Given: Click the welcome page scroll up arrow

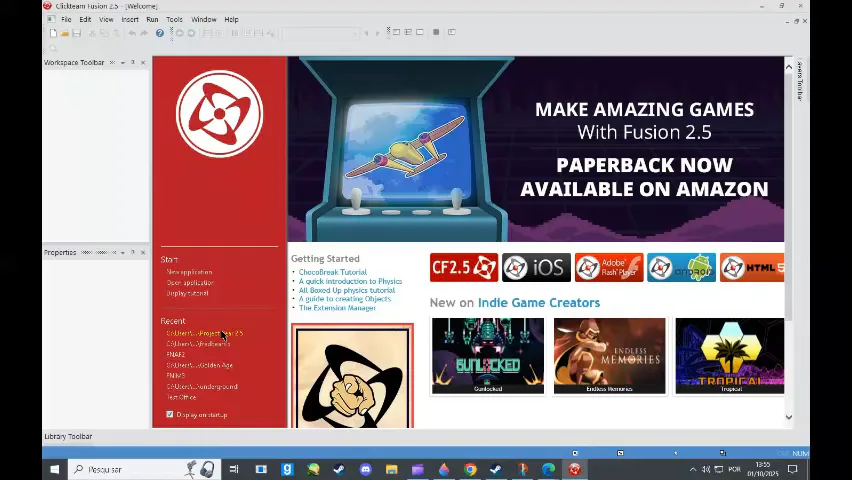Looking at the screenshot, I should pos(788,67).
